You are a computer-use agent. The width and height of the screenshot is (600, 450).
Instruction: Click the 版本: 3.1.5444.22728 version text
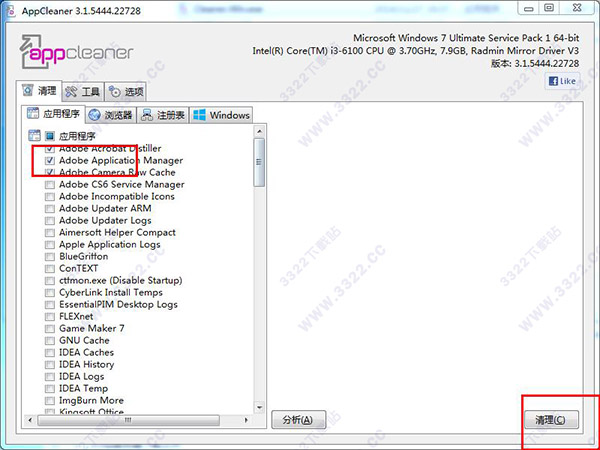coord(535,63)
